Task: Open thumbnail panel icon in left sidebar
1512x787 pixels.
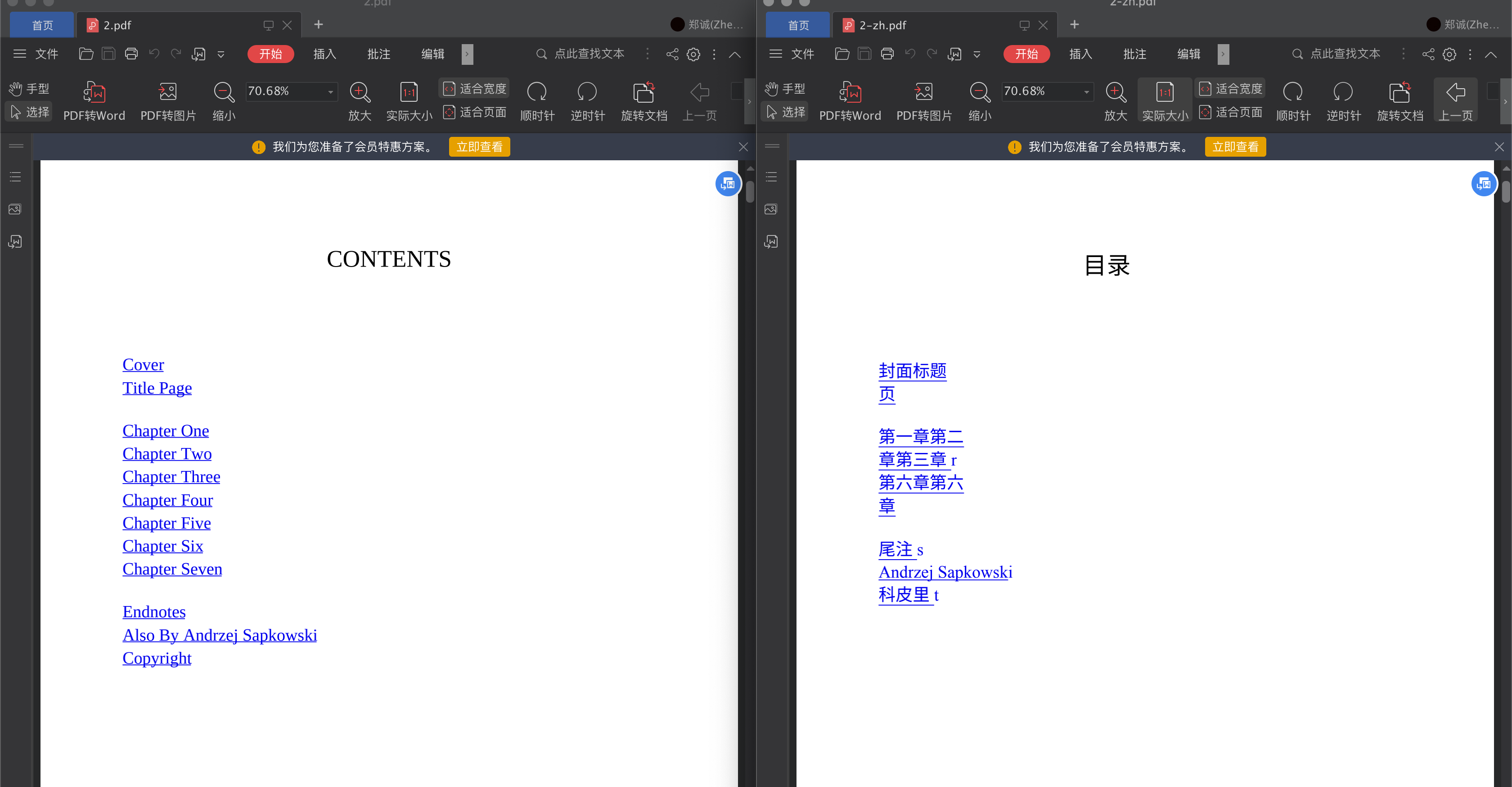Action: pyautogui.click(x=15, y=209)
